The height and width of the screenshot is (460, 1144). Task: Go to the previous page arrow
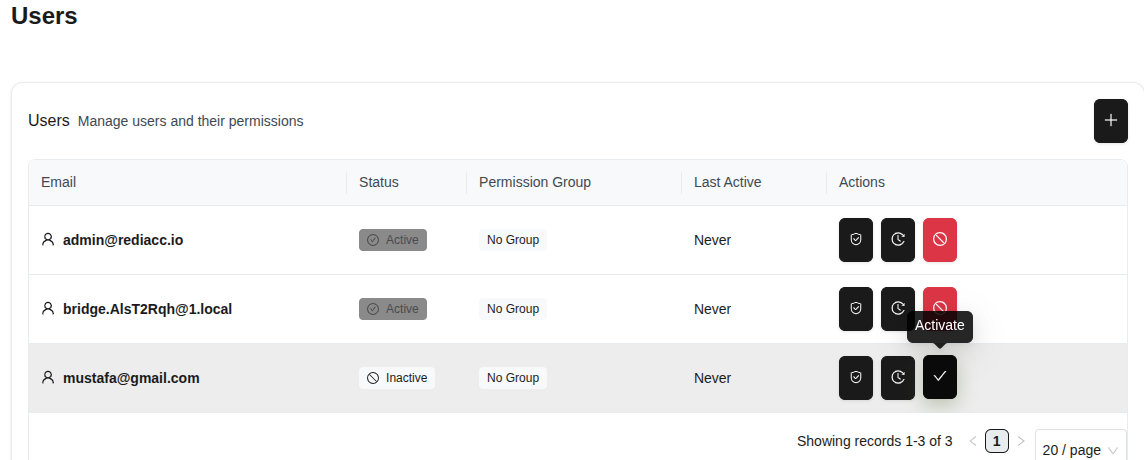click(x=972, y=441)
